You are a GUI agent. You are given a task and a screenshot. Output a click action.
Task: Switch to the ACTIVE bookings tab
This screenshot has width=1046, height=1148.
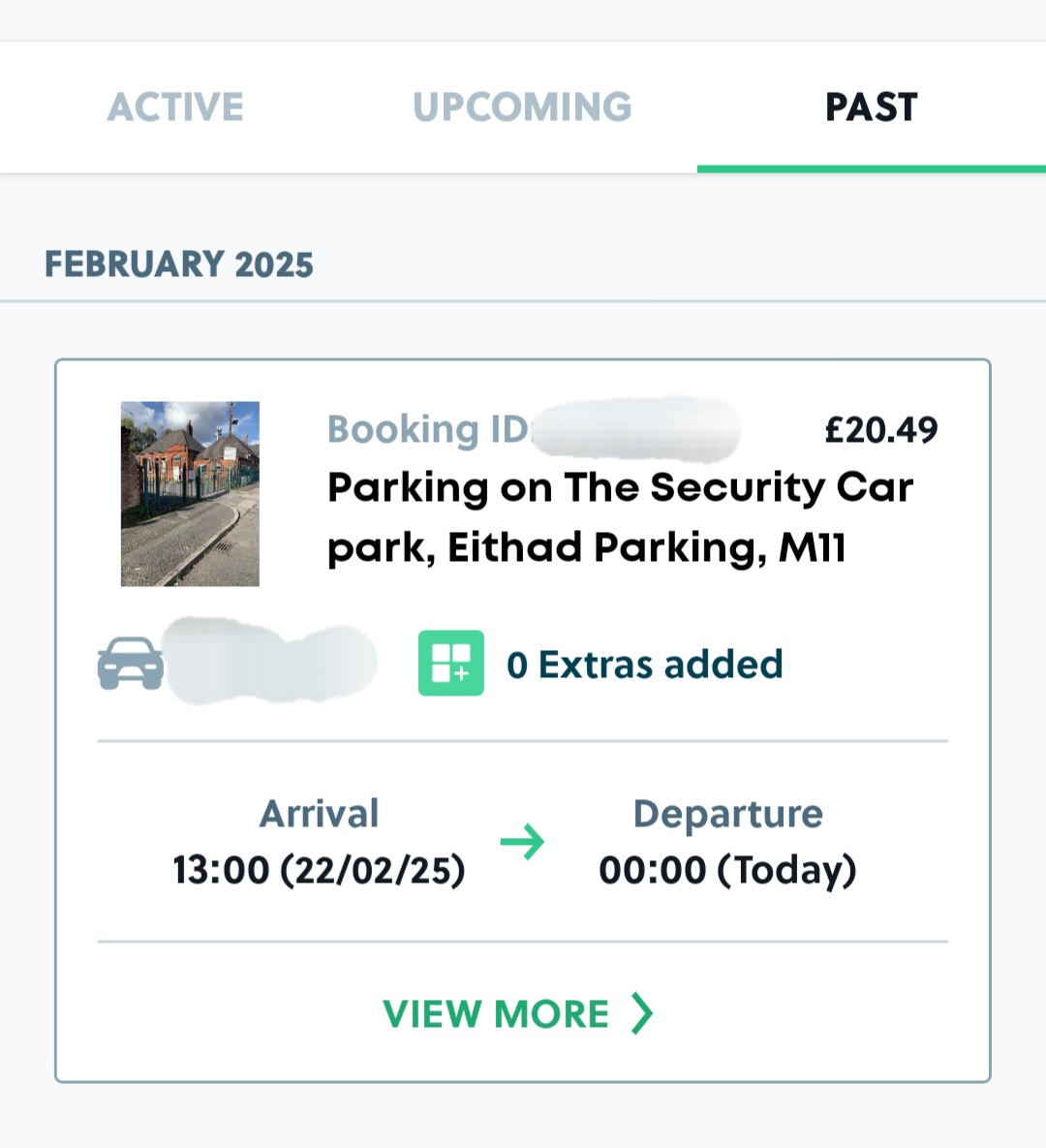tap(175, 107)
